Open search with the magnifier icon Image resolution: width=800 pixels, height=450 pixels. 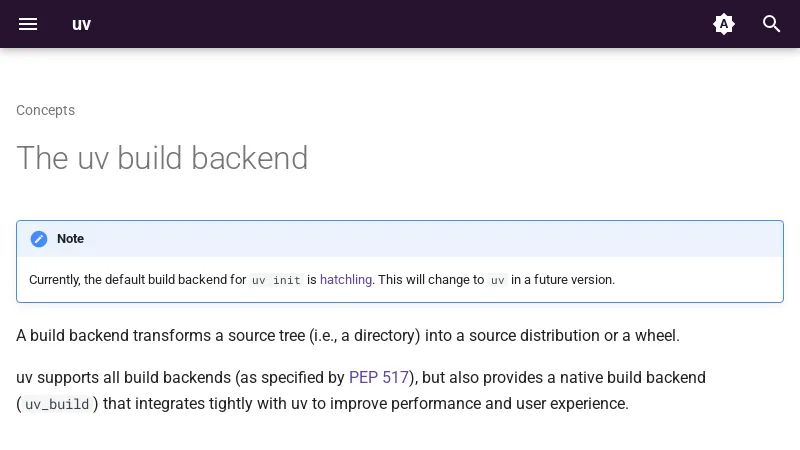772,24
